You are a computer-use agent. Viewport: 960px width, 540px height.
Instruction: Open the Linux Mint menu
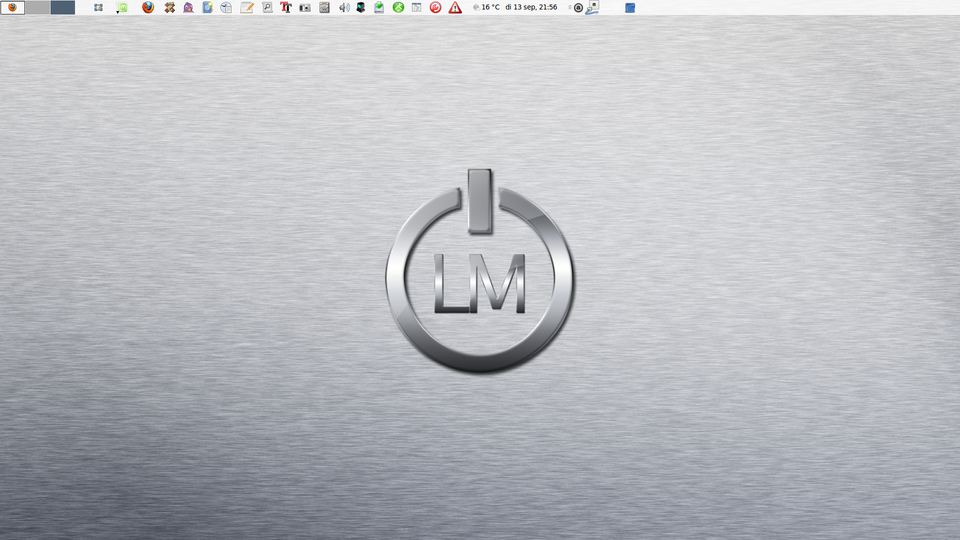tap(122, 7)
